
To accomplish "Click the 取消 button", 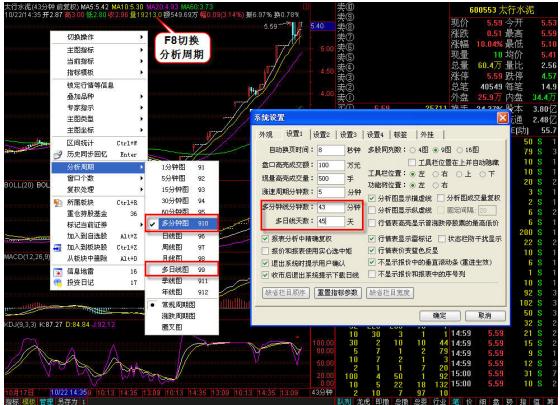I will point(485,316).
